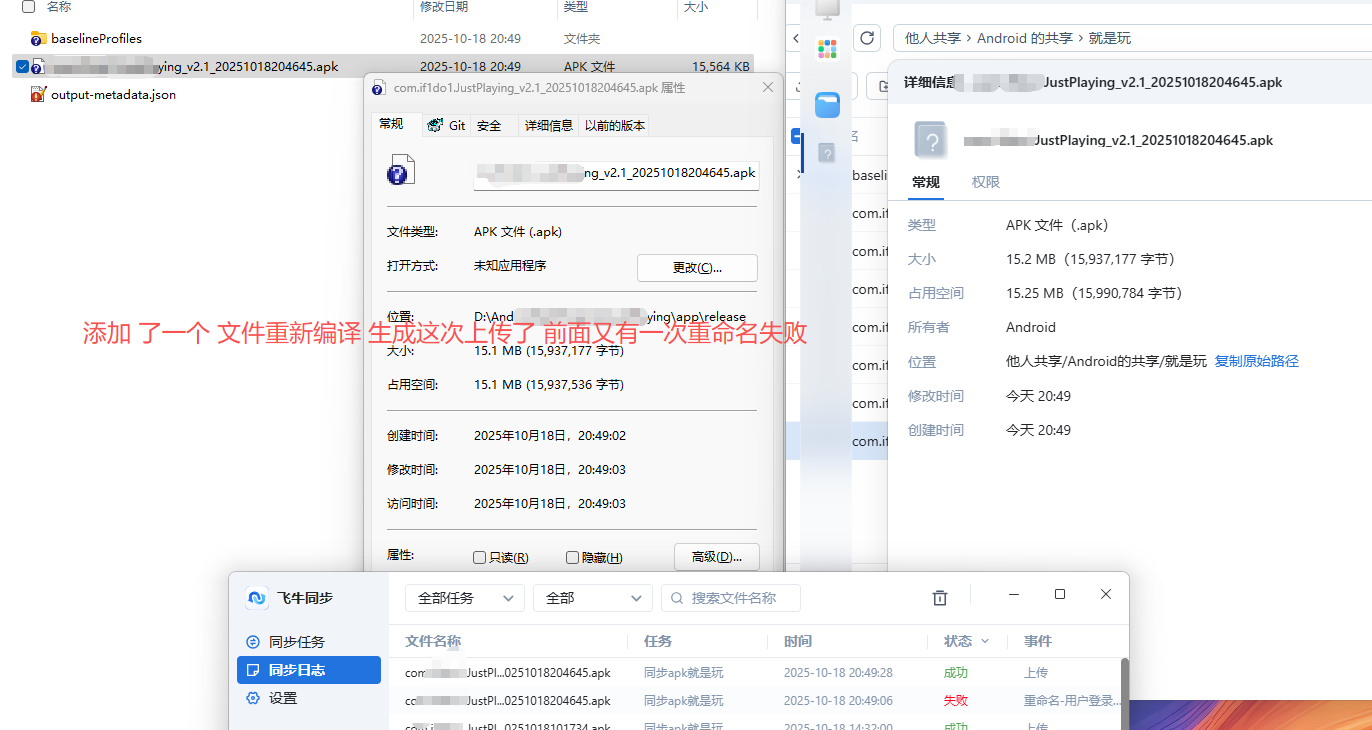1372x730 pixels.
Task: Close the APK properties dialog
Action: coord(768,88)
